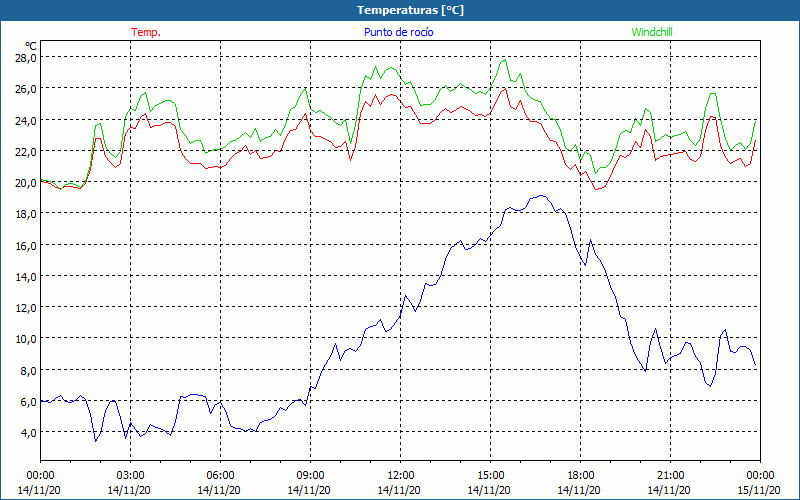Click the 22,0 y-axis value
The image size is (800, 500).
(x=26, y=152)
